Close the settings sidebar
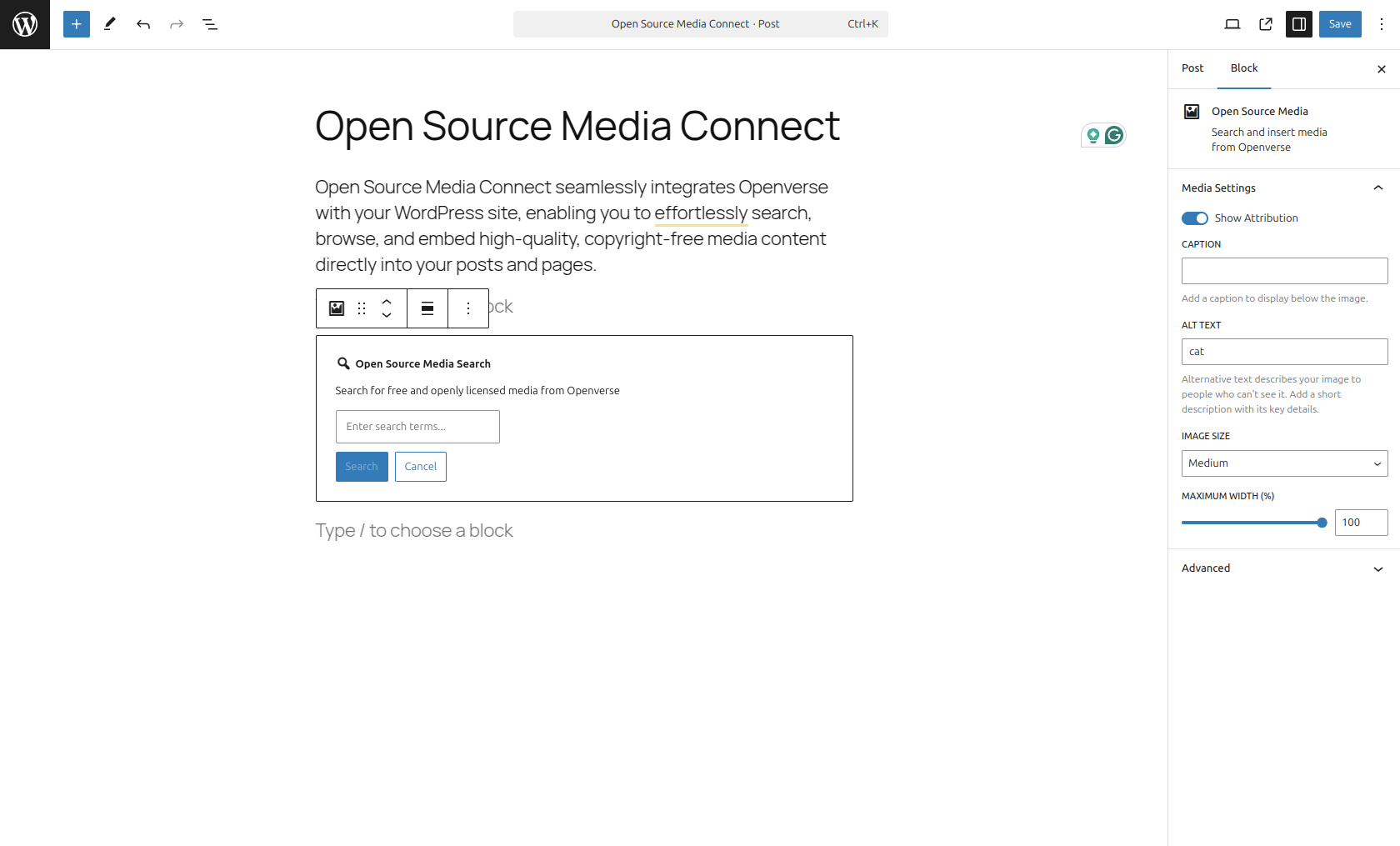Screen dimensions: 1400x846 pos(1382,69)
